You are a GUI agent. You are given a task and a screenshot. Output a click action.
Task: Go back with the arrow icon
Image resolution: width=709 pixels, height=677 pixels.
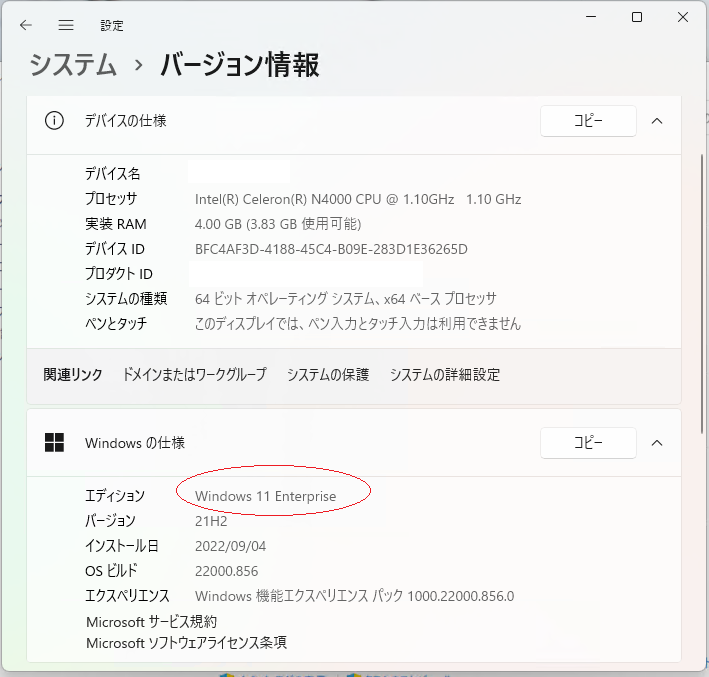pyautogui.click(x=26, y=25)
